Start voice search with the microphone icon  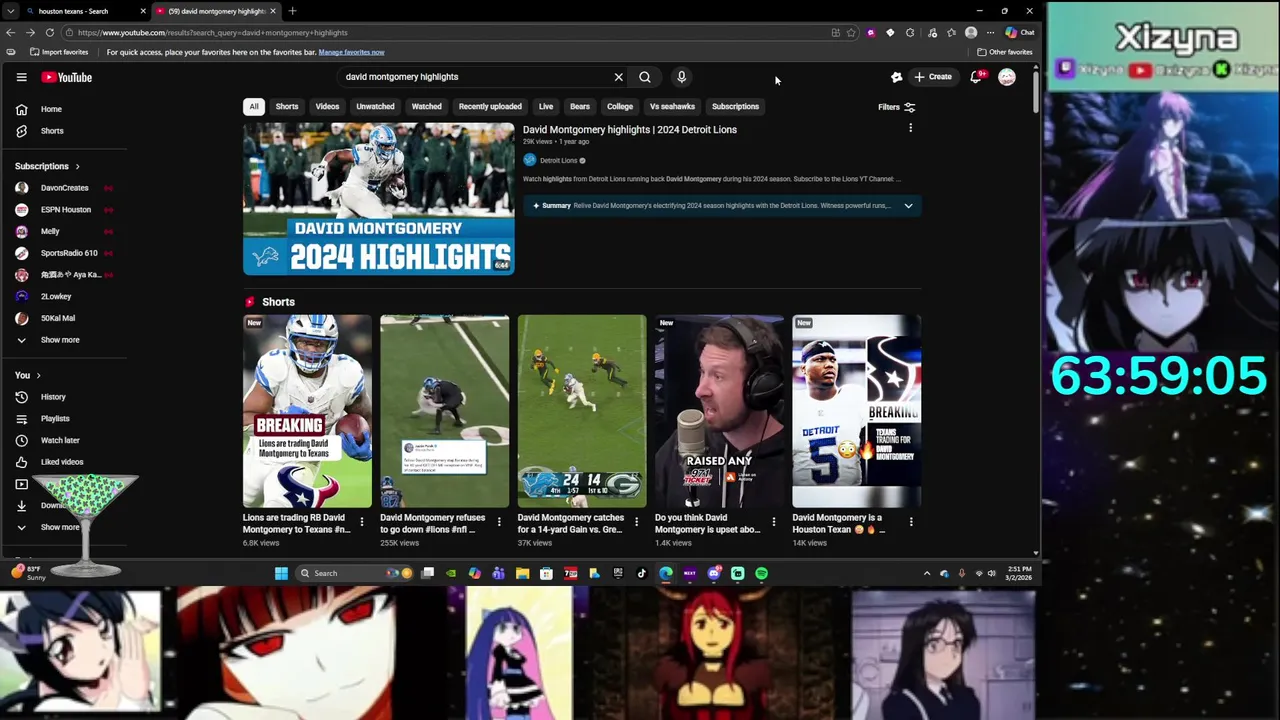pyautogui.click(x=681, y=77)
